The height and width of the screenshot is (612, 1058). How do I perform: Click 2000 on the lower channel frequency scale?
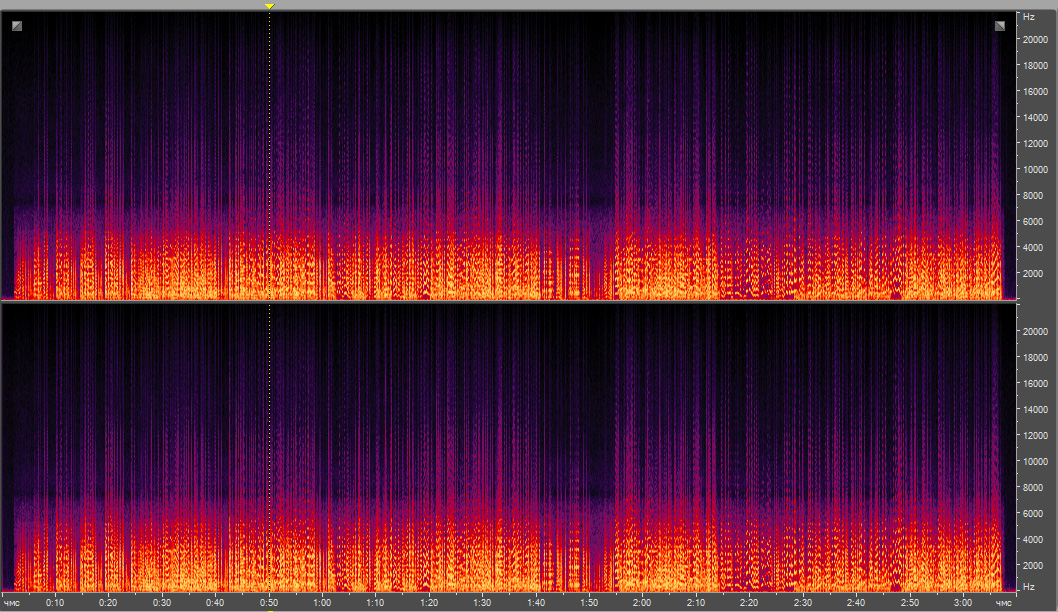(x=1033, y=565)
